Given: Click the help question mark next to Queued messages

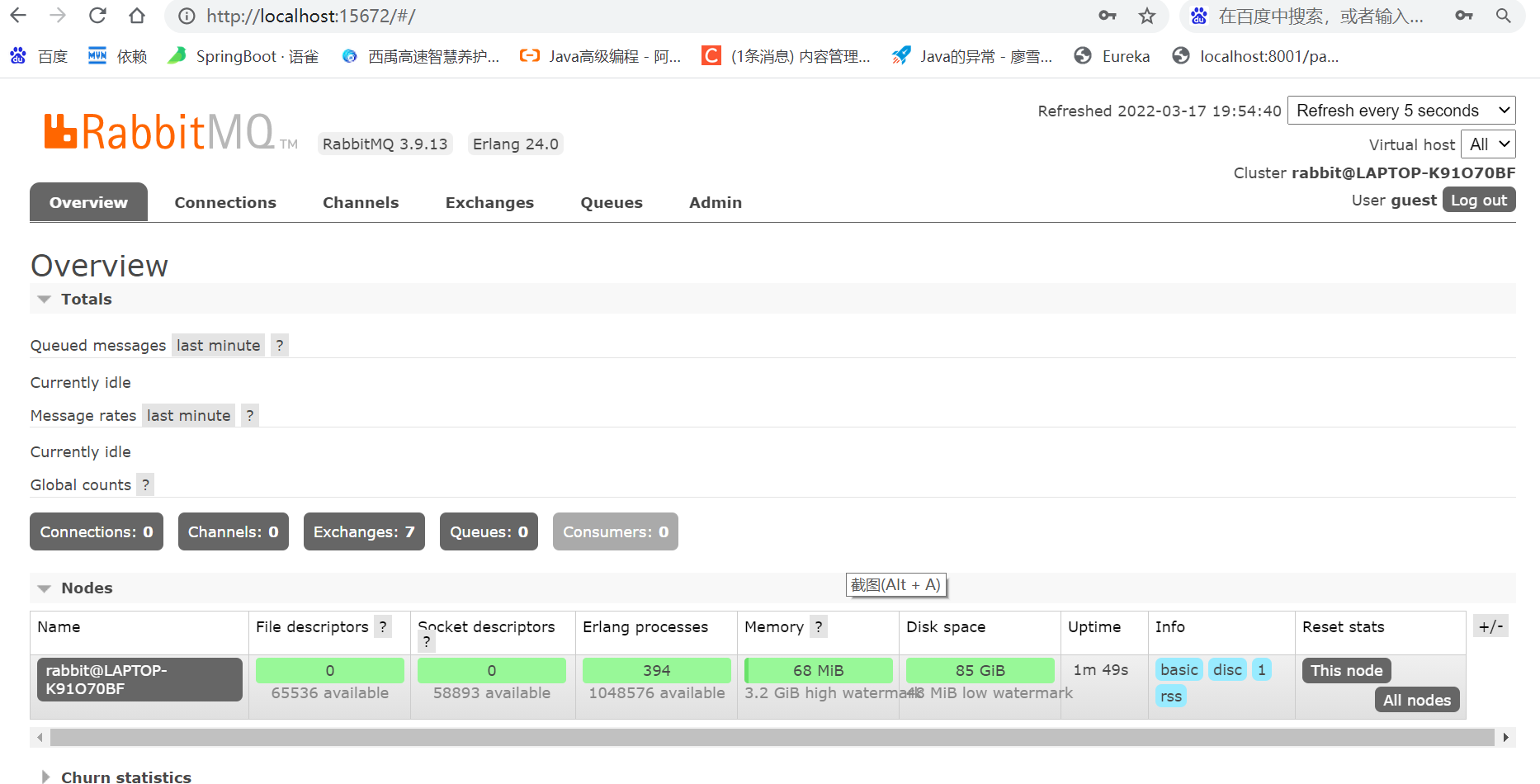Looking at the screenshot, I should (279, 345).
